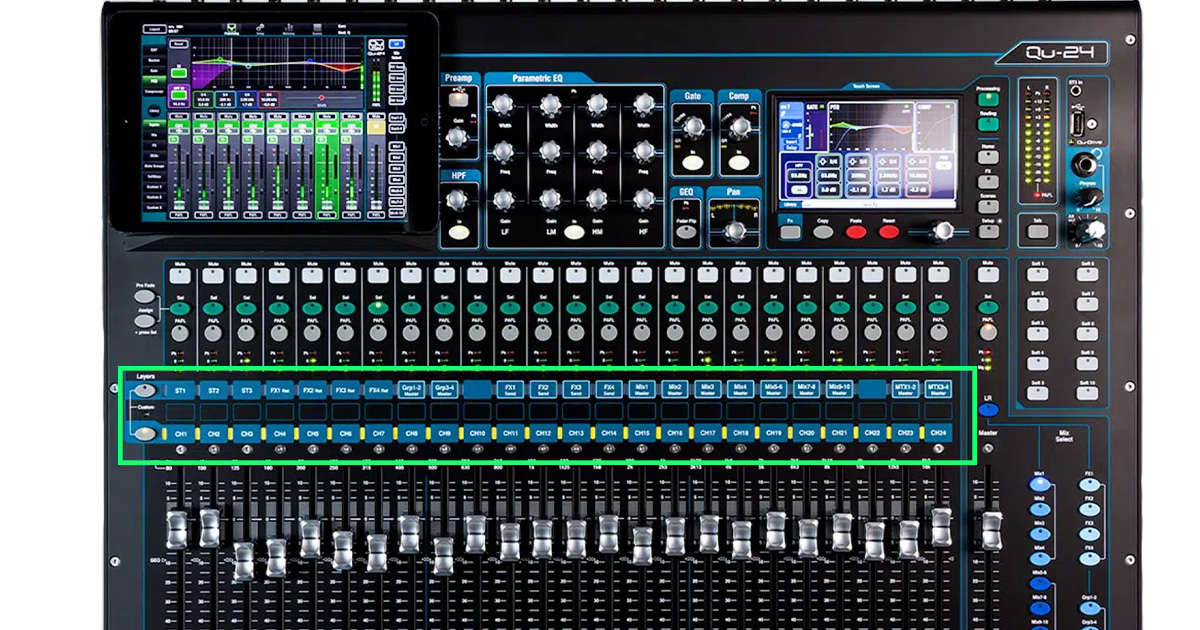Click the Assign button
The height and width of the screenshot is (630, 1200).
pyautogui.click(x=145, y=322)
